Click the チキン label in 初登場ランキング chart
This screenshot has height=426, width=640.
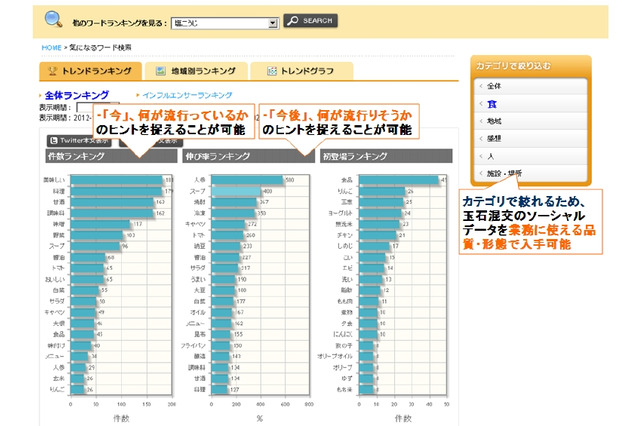point(345,235)
